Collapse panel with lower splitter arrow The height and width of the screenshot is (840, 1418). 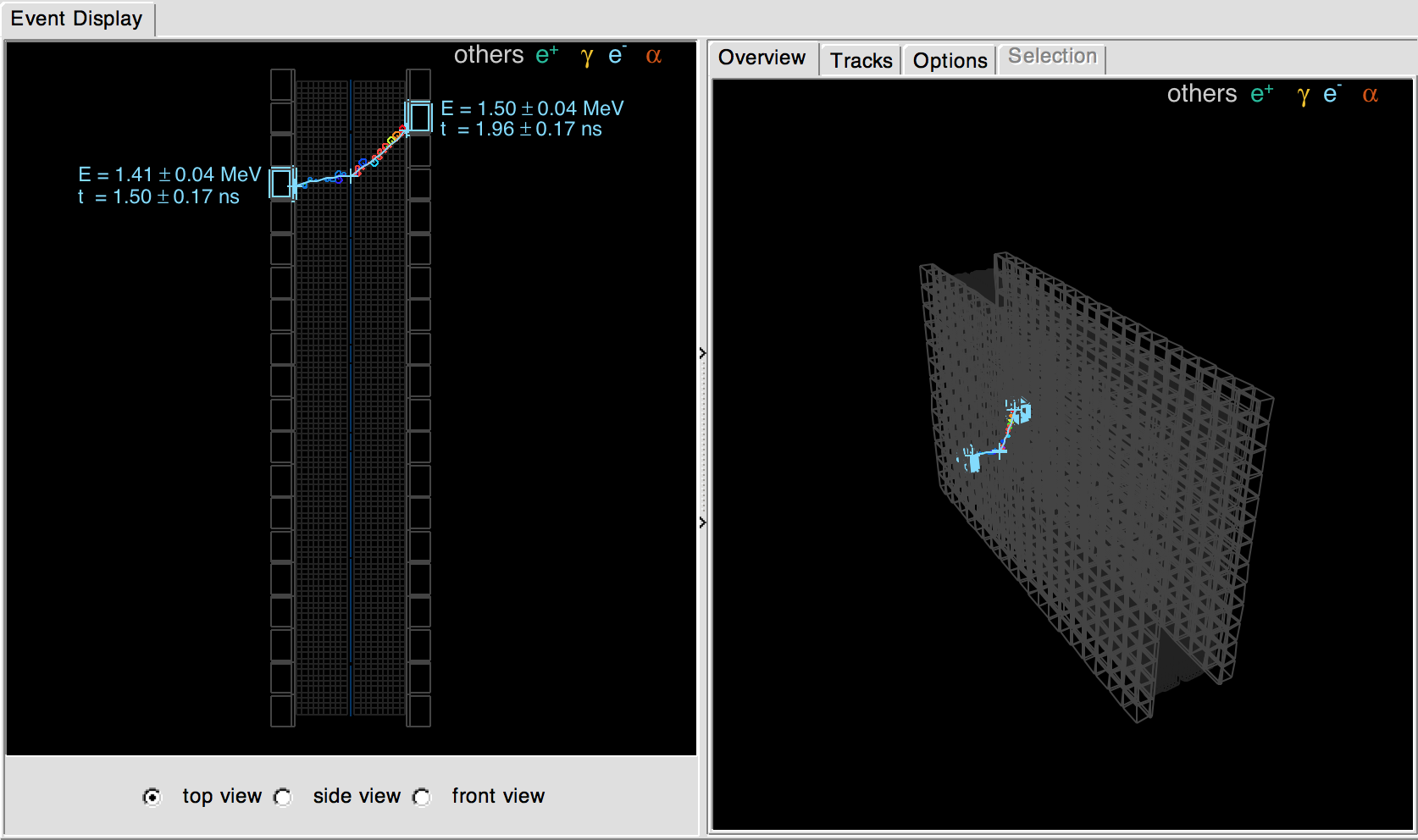click(x=702, y=522)
